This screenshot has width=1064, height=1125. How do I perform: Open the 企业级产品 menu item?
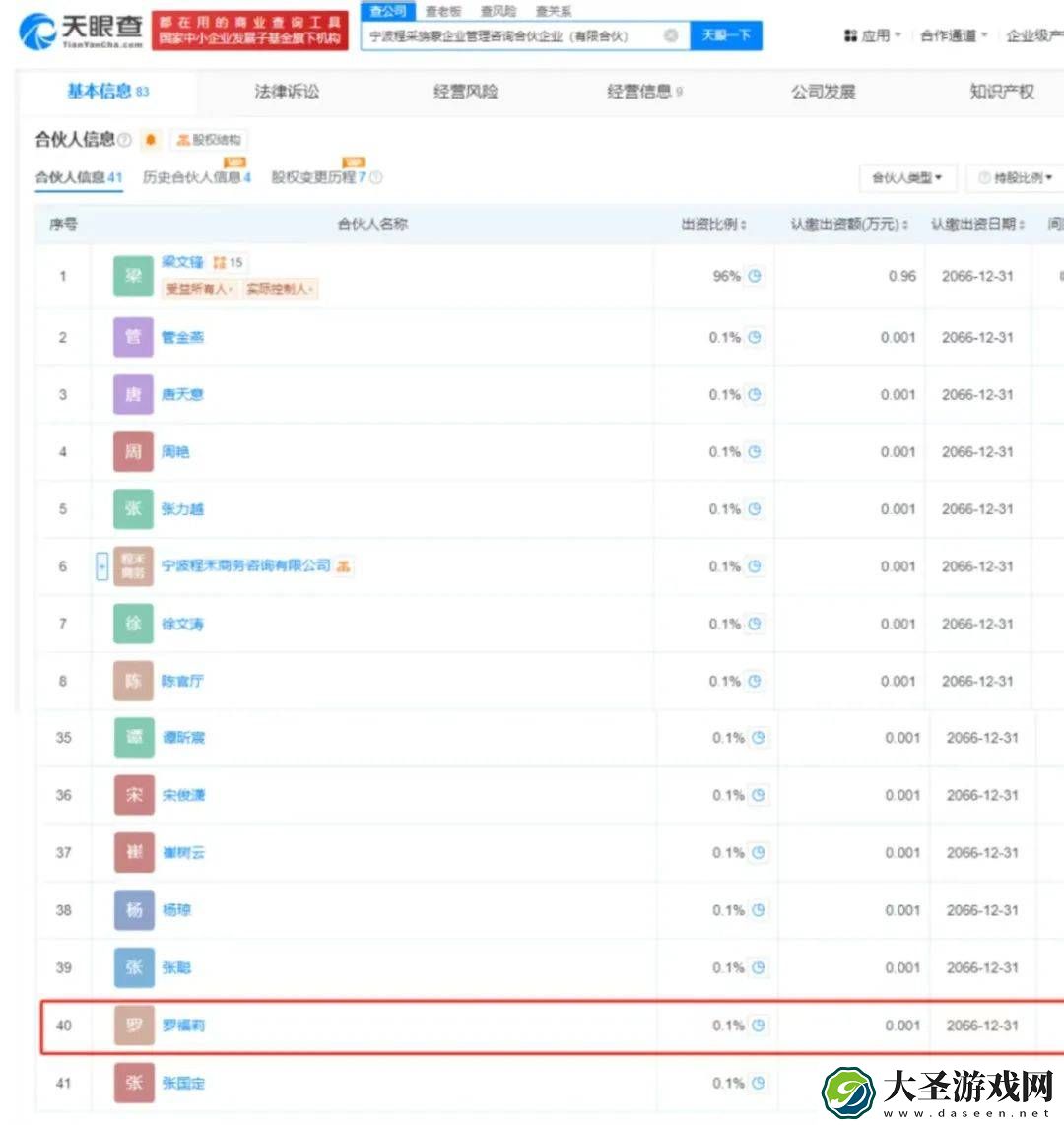(1034, 35)
